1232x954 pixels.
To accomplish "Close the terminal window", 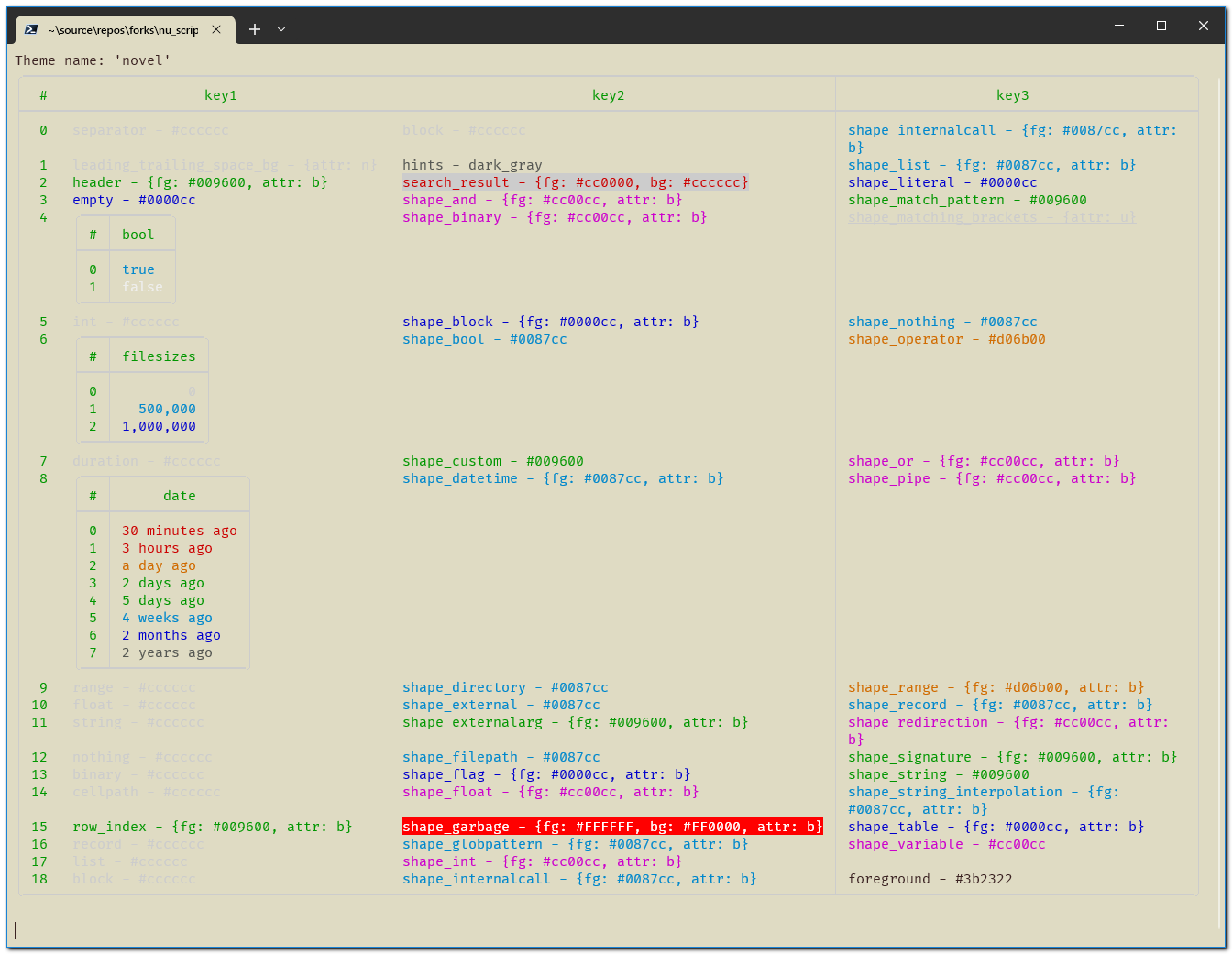I will point(1204,26).
